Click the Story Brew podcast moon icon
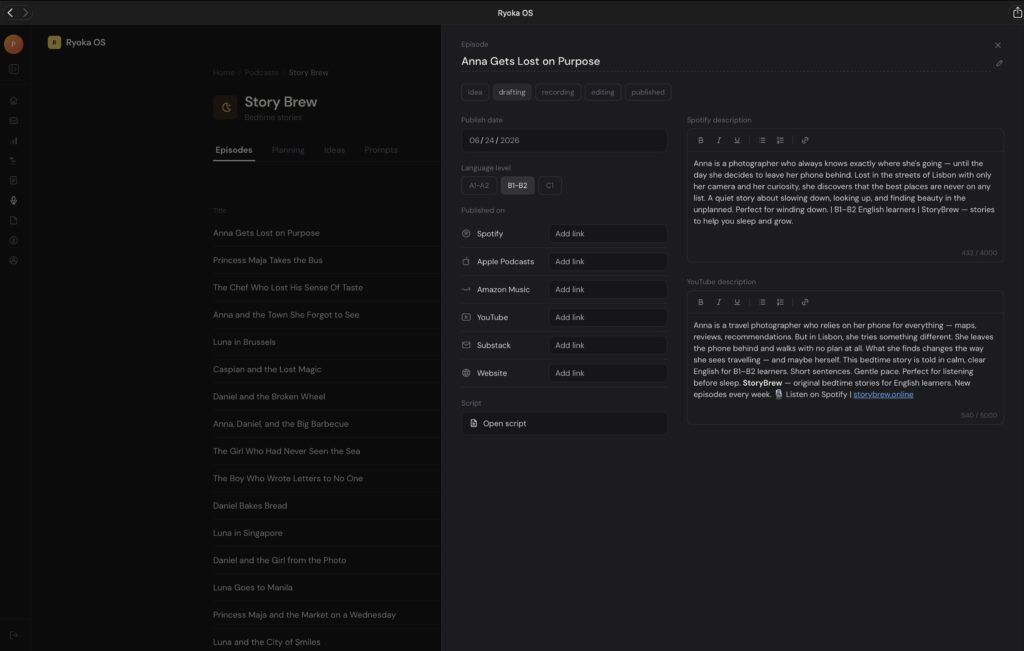The height and width of the screenshot is (651, 1024). [x=225, y=108]
